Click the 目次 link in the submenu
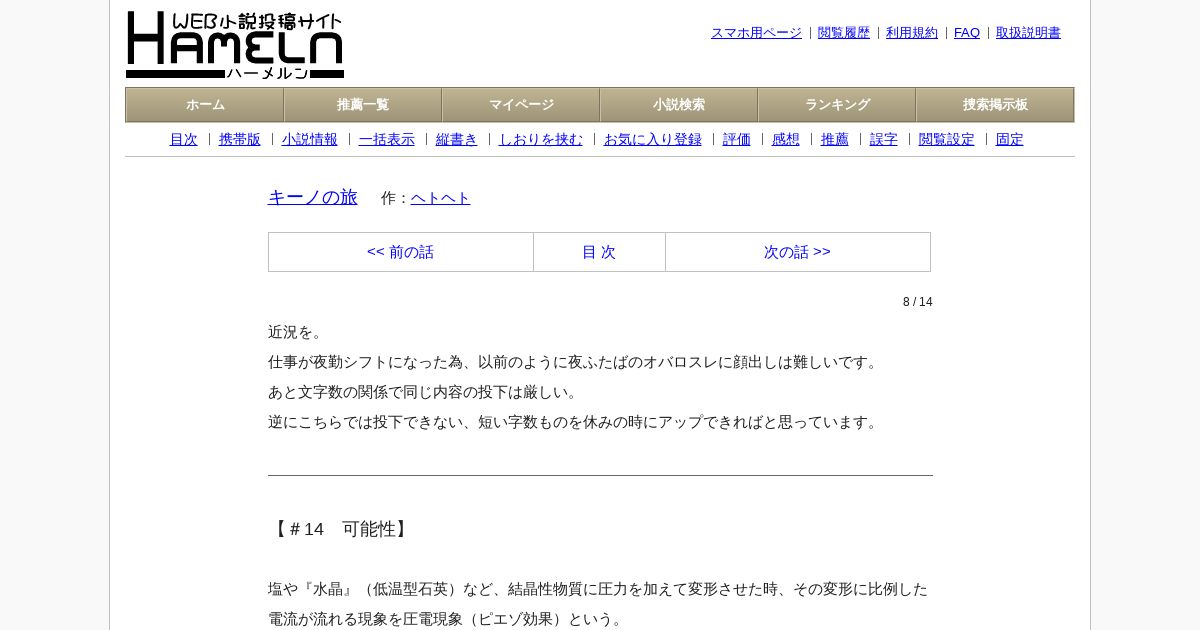1200x630 pixels. (x=184, y=140)
